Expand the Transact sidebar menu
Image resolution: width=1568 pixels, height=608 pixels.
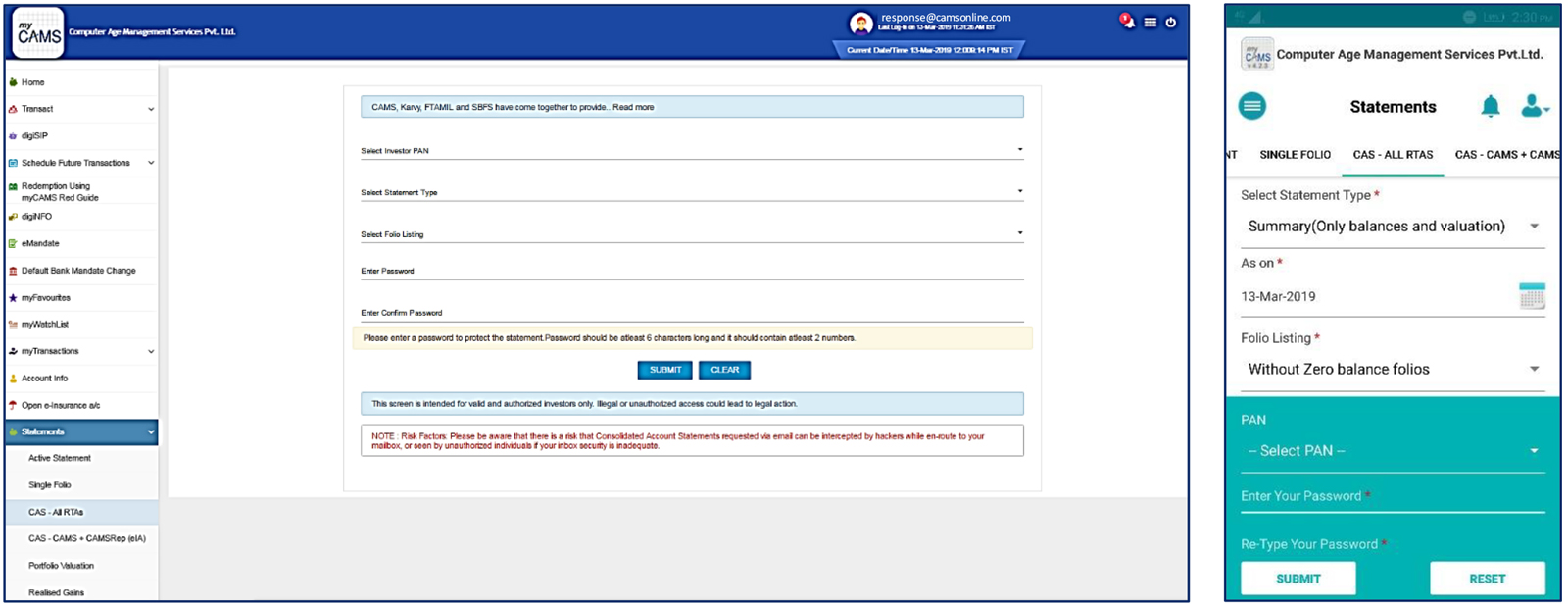click(x=81, y=109)
